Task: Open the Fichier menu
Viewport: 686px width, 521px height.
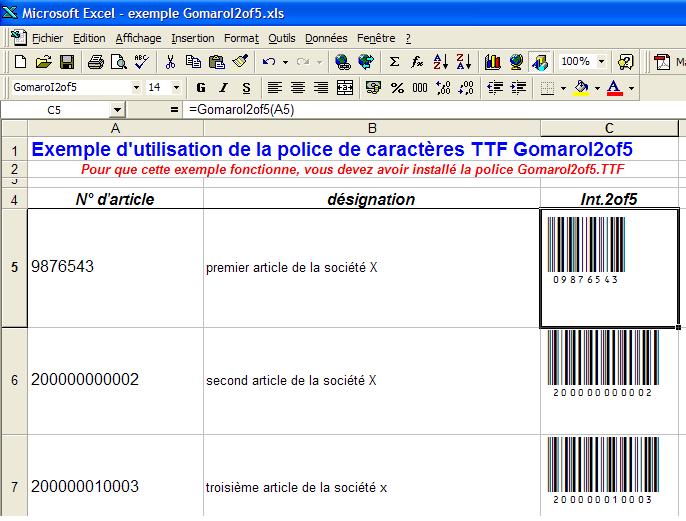Action: [x=47, y=38]
